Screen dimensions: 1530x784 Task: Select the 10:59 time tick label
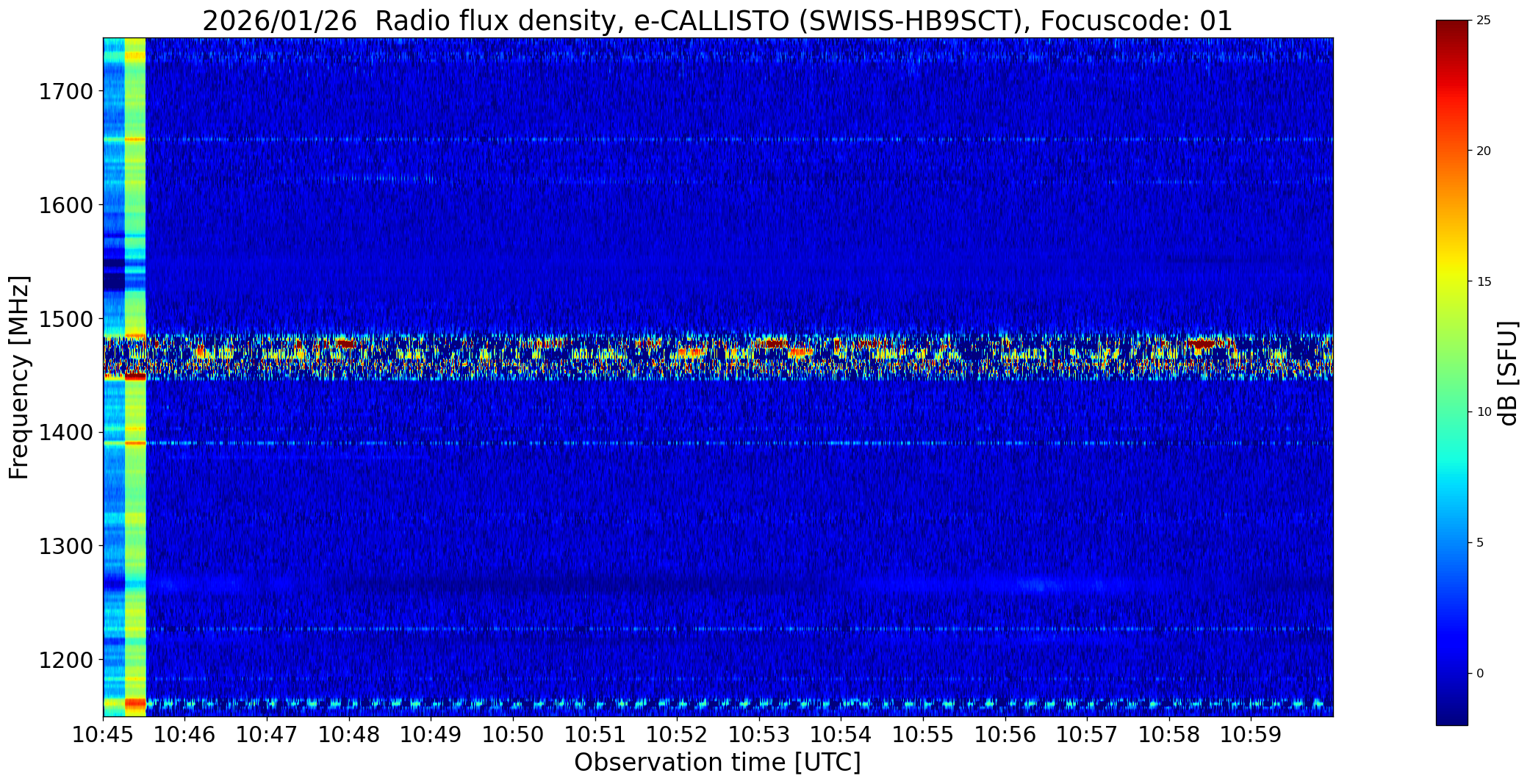pos(1251,734)
